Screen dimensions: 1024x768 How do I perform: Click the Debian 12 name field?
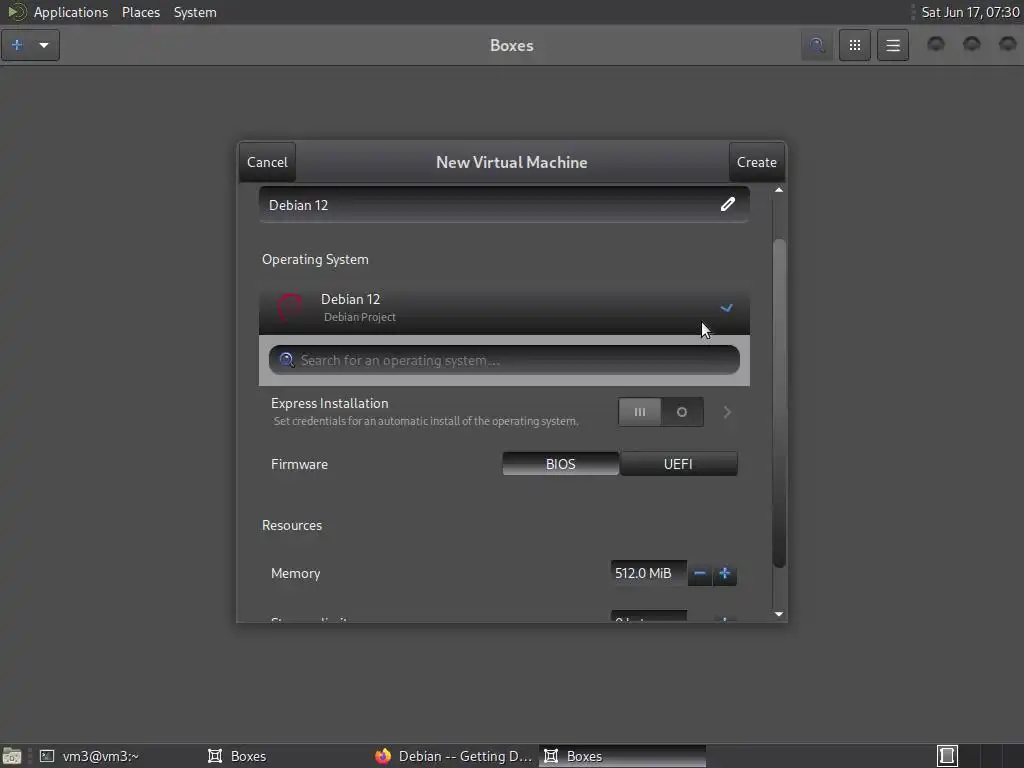(x=504, y=204)
